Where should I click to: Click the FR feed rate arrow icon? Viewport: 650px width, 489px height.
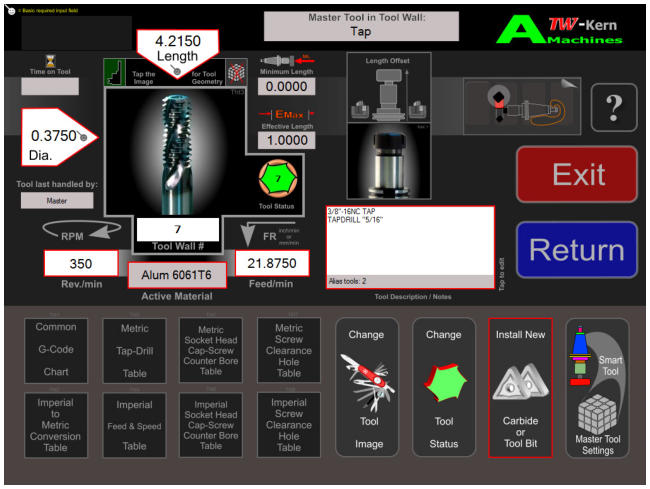pyautogui.click(x=248, y=234)
